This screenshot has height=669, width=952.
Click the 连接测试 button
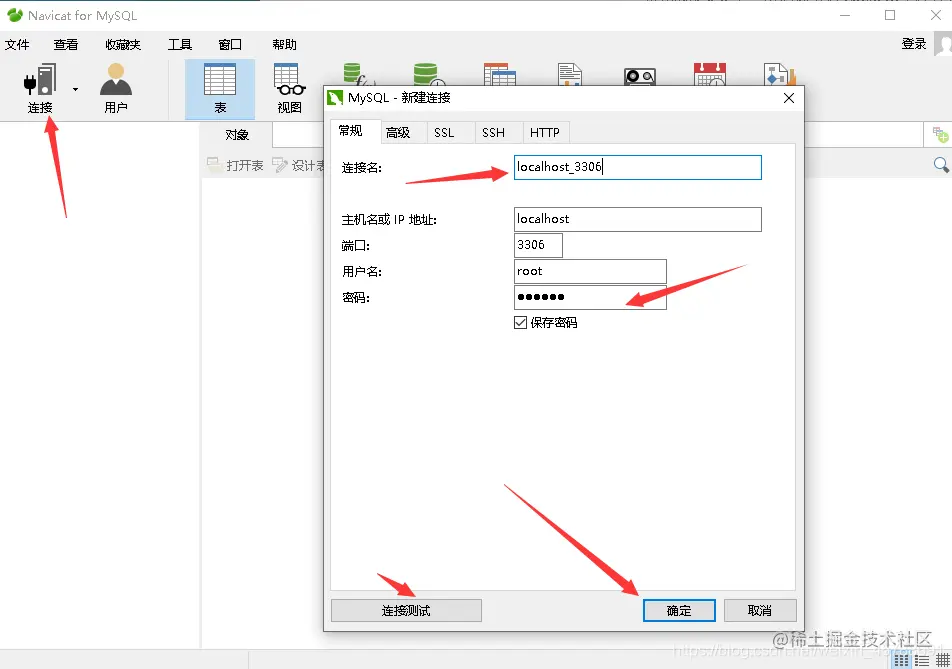406,611
